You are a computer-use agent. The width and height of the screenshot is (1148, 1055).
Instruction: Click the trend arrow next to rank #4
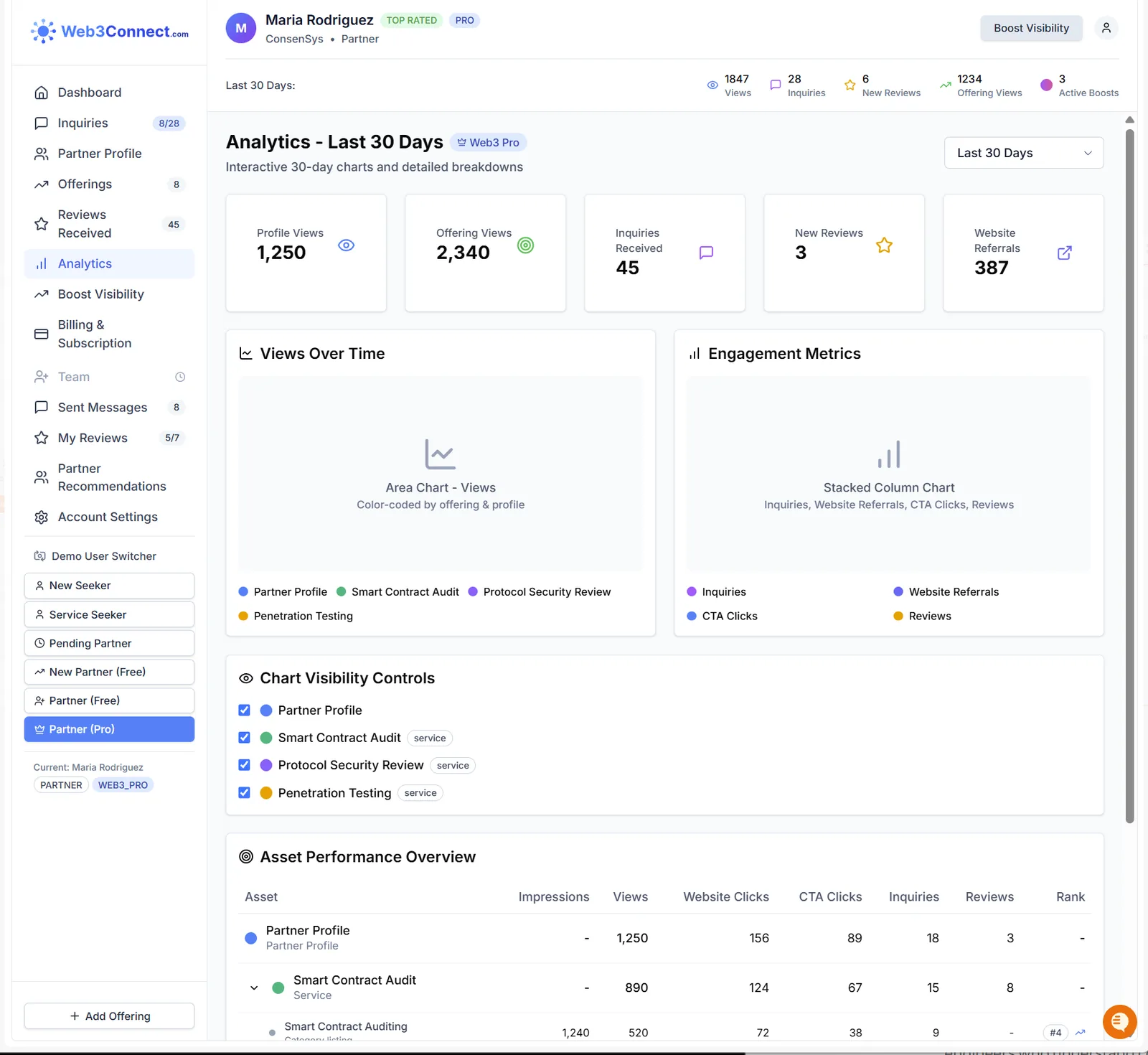(x=1080, y=1032)
